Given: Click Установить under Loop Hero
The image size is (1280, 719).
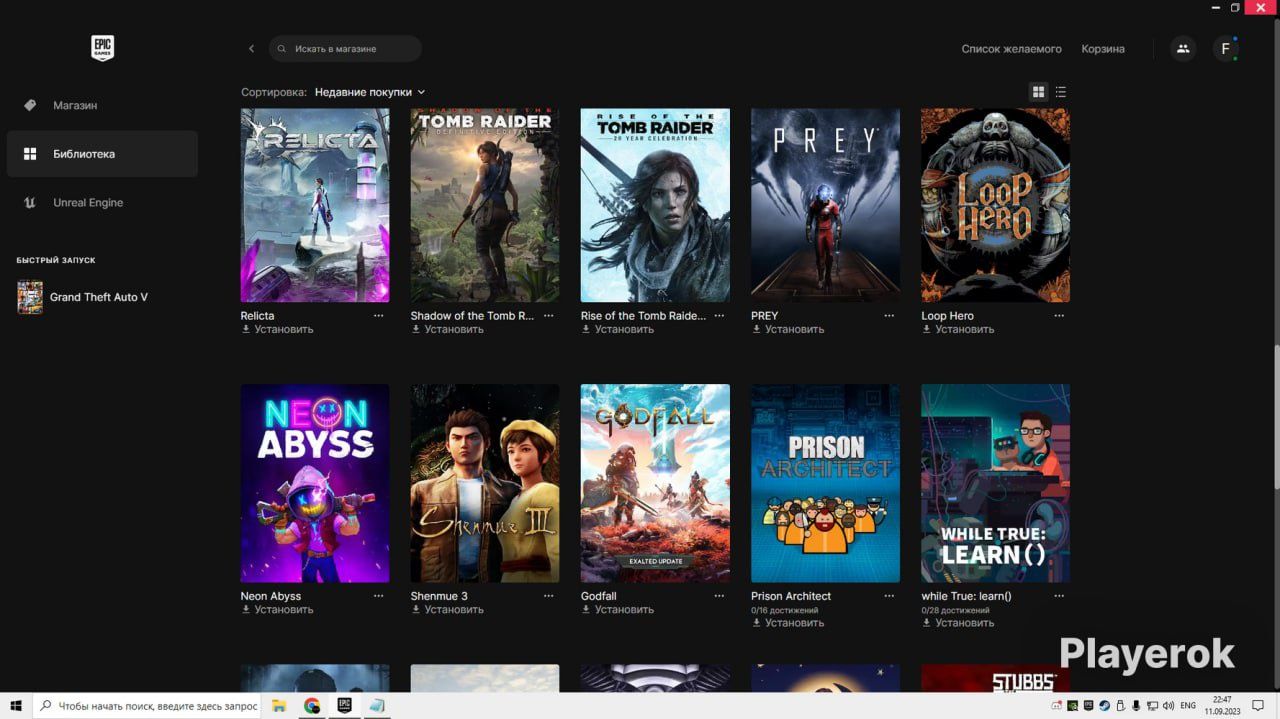Looking at the screenshot, I should click(958, 329).
